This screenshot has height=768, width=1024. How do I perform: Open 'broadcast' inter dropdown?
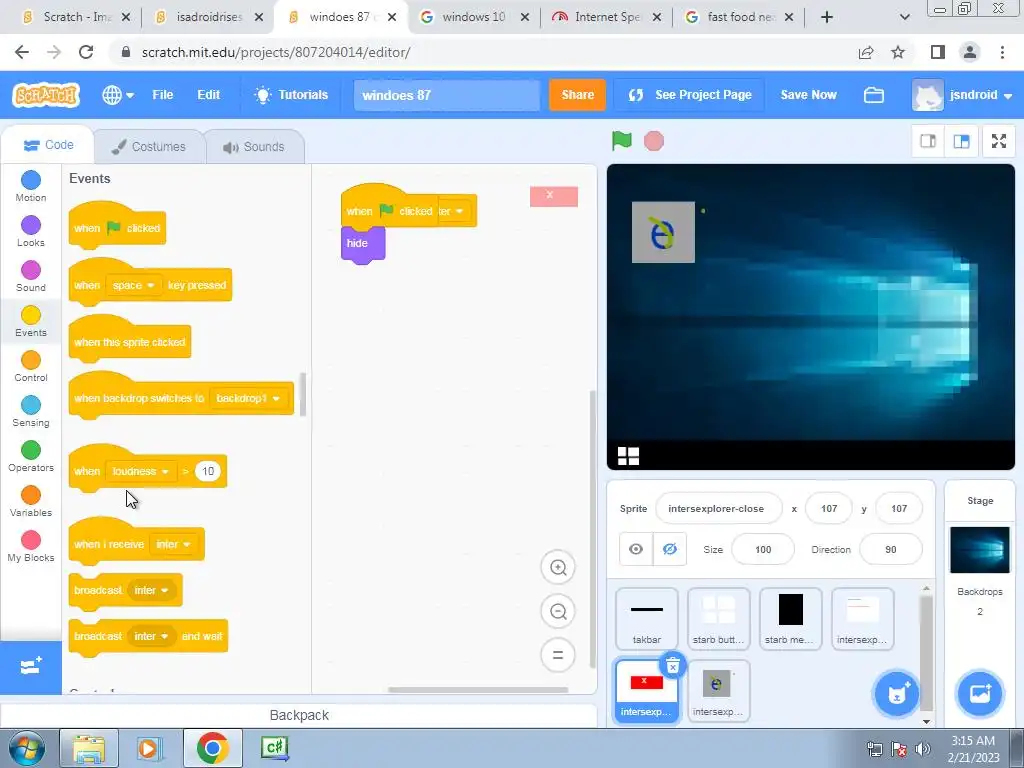point(151,590)
